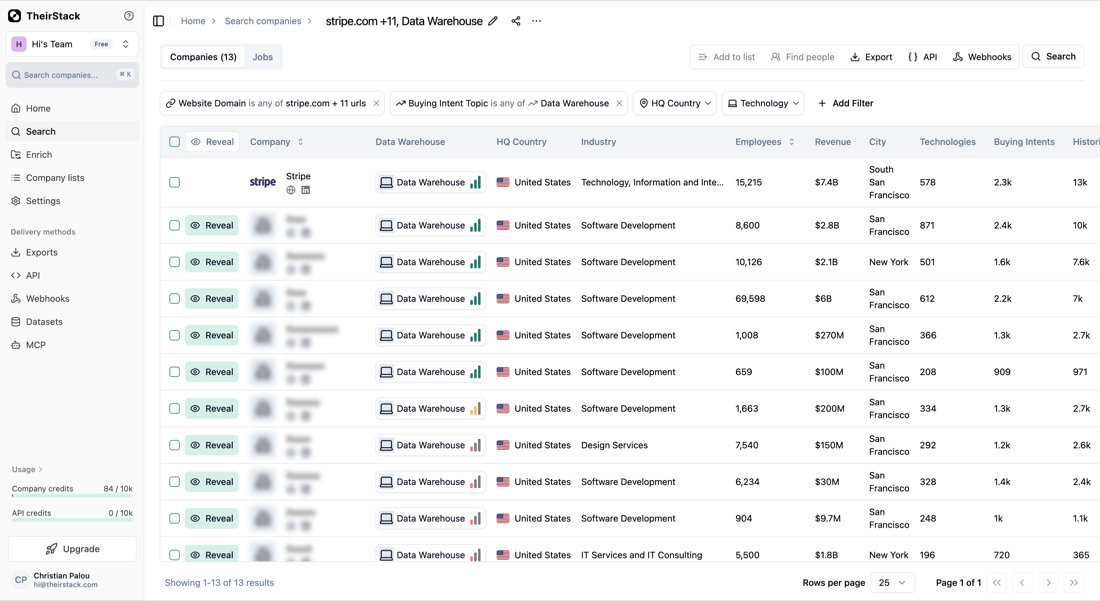Screen dimensions: 1100x601
Task: Tick checkbox for the New York 10,126 row
Action: click(175, 262)
